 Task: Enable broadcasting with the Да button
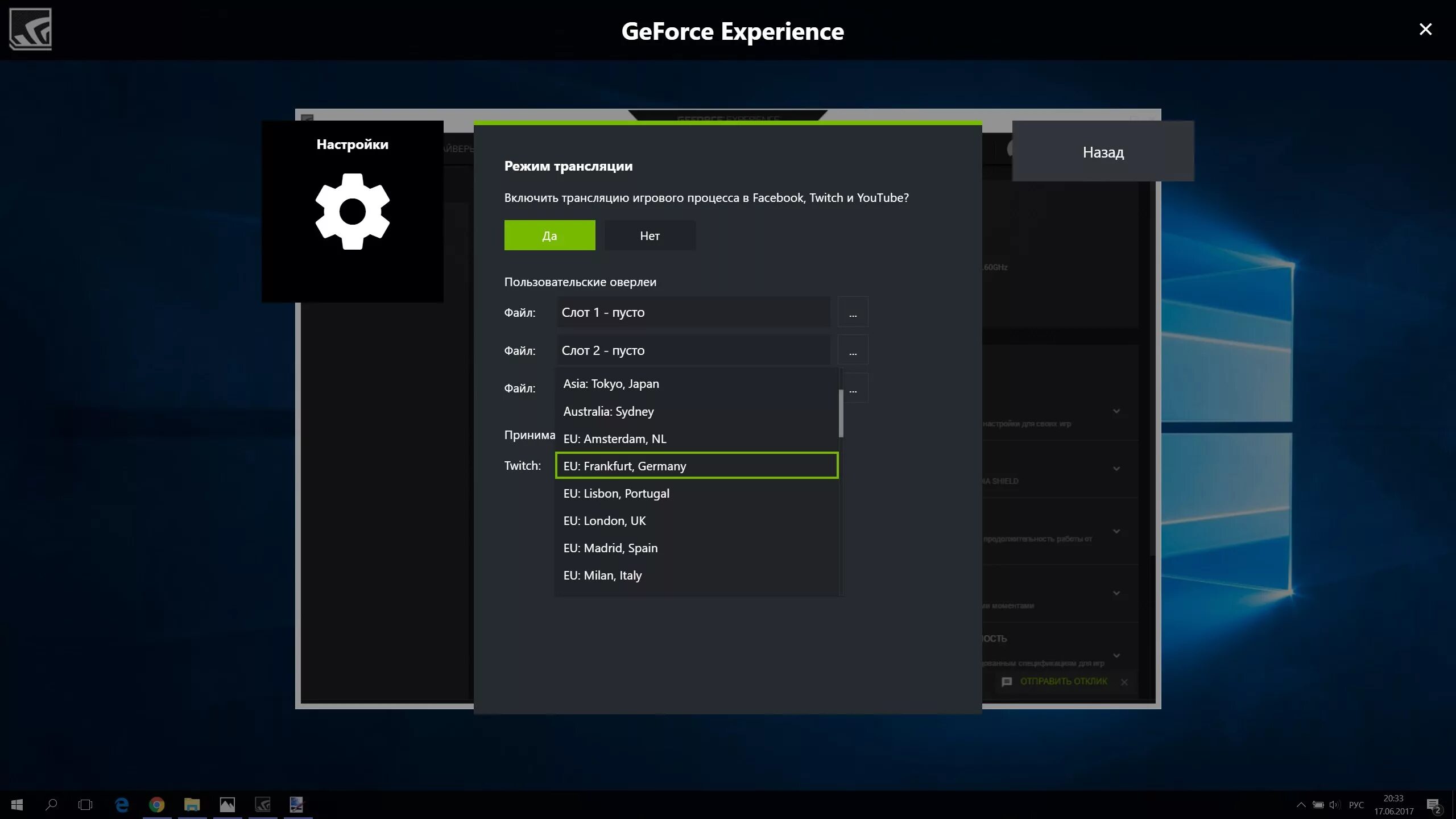click(549, 235)
